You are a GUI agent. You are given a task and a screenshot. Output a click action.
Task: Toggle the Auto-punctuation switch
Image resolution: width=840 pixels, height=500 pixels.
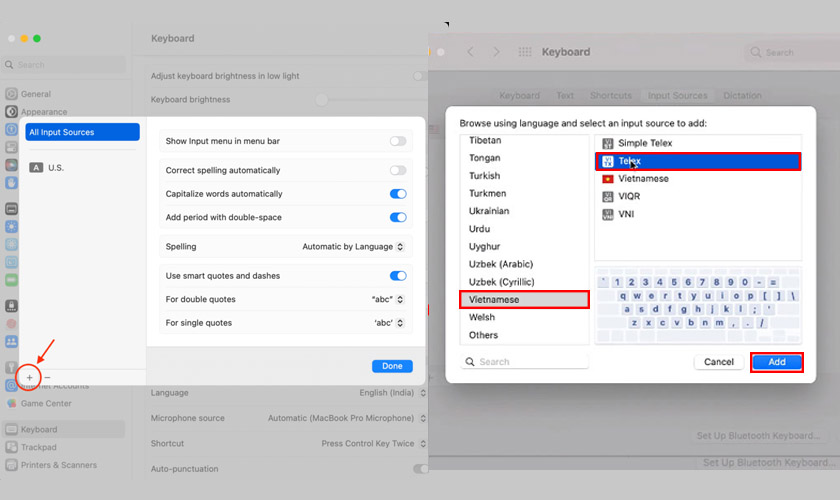pyautogui.click(x=421, y=469)
